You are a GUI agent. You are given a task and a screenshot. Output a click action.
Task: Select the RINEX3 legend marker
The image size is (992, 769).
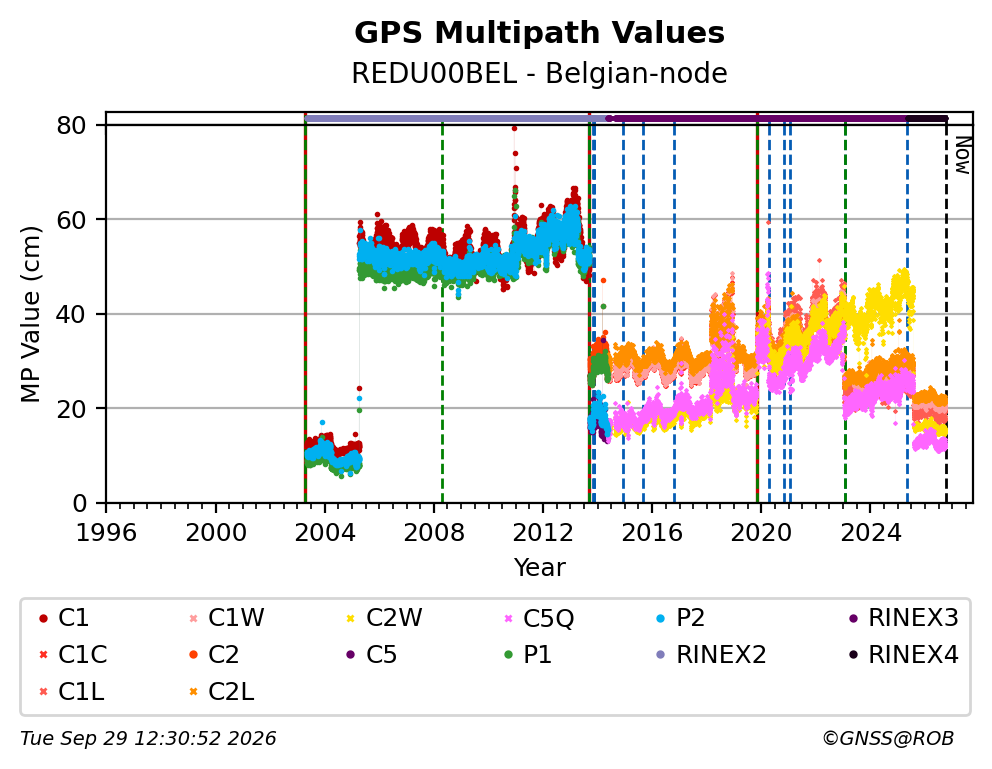point(853,618)
